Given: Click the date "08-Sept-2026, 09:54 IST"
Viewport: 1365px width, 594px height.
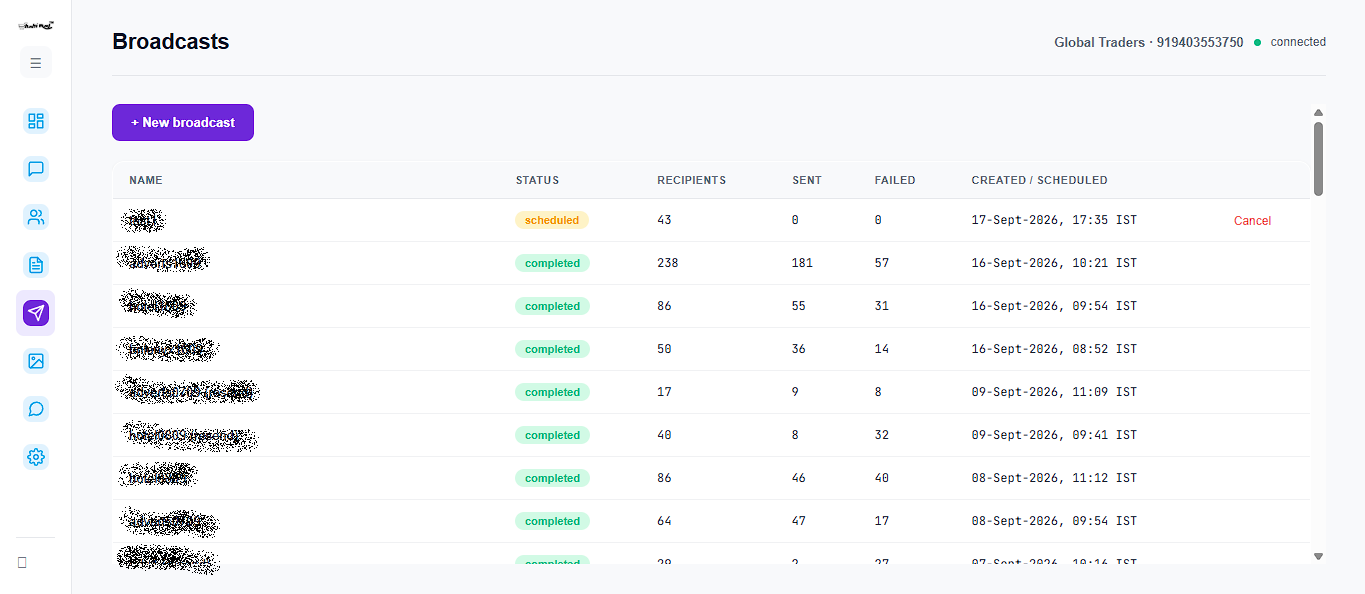Looking at the screenshot, I should click(x=1054, y=521).
